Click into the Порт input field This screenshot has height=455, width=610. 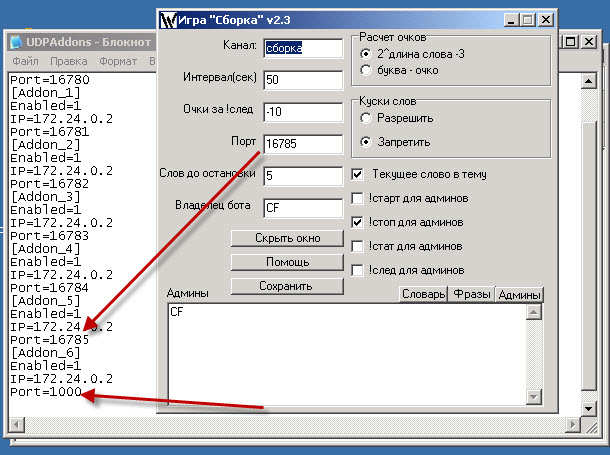(303, 143)
